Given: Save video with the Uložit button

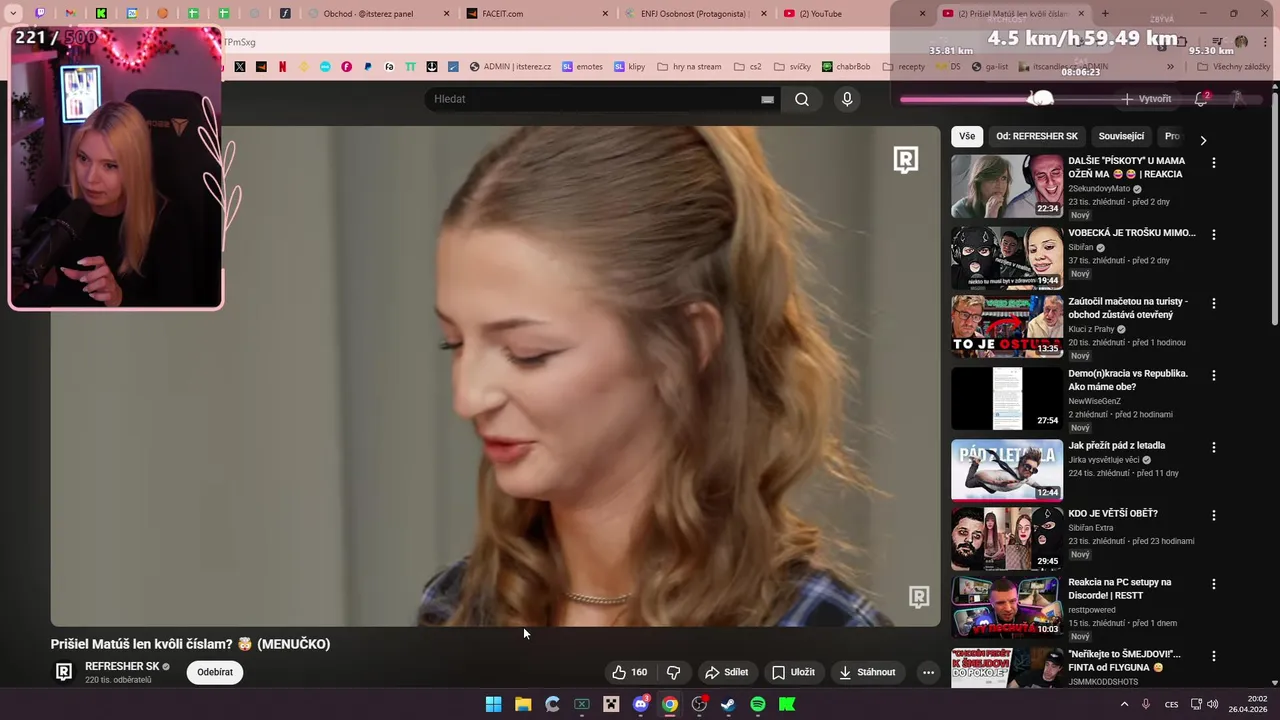Looking at the screenshot, I should pyautogui.click(x=793, y=672).
